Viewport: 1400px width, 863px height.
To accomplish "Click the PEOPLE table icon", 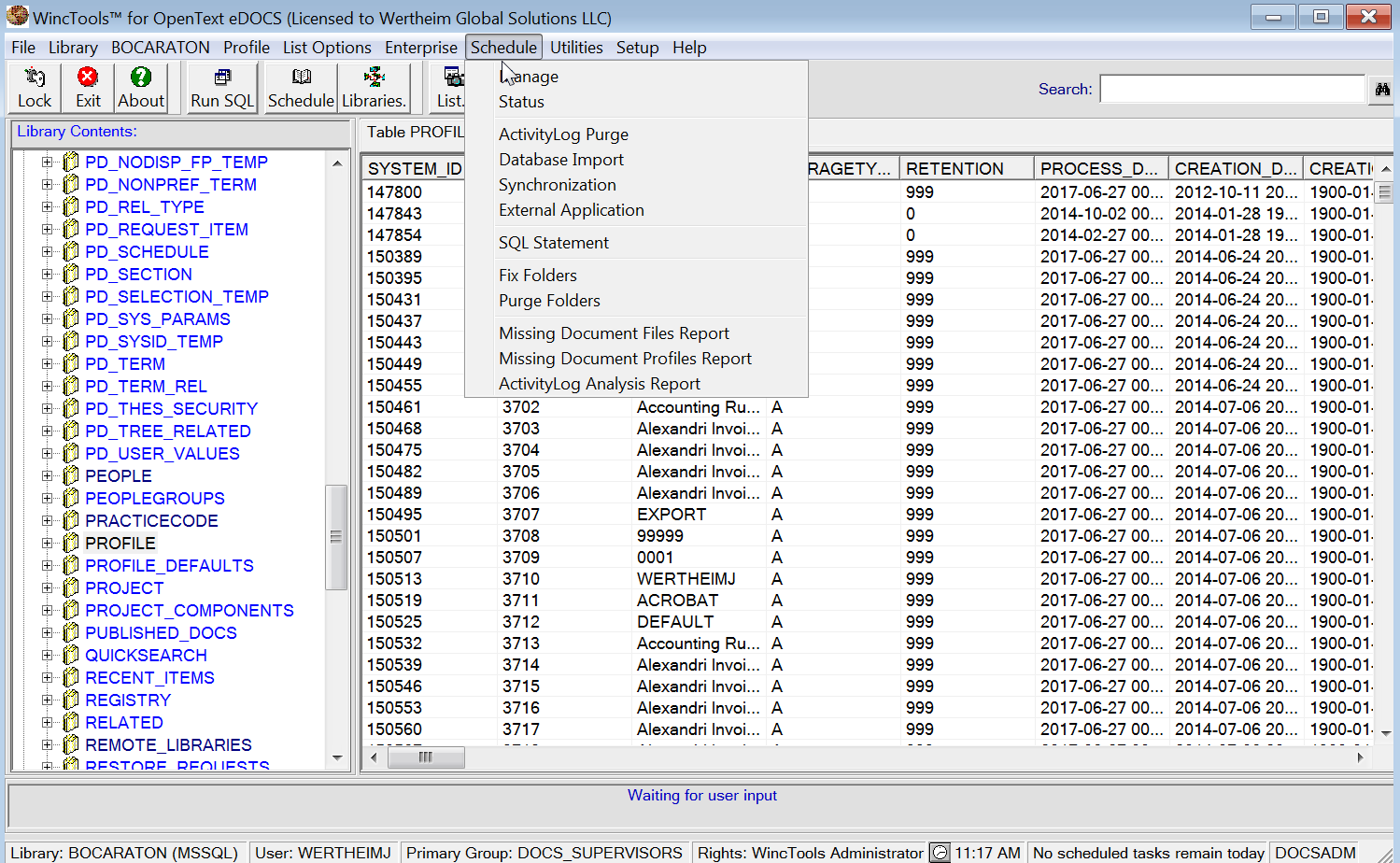I will (x=71, y=476).
